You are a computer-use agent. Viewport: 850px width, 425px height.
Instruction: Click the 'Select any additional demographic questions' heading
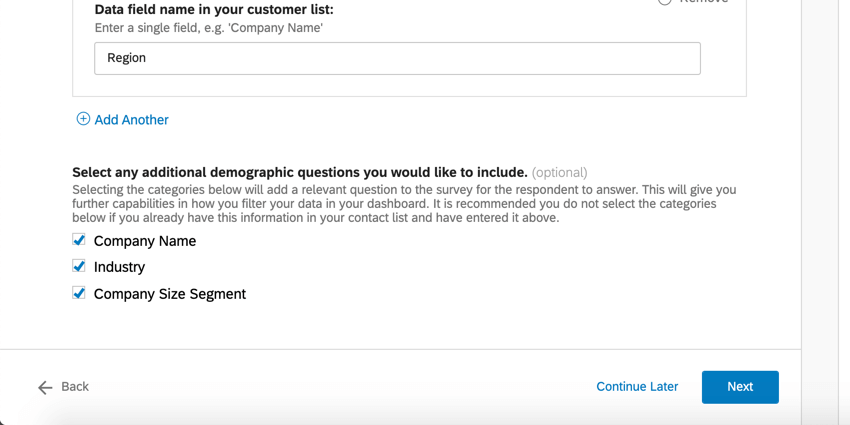300,173
